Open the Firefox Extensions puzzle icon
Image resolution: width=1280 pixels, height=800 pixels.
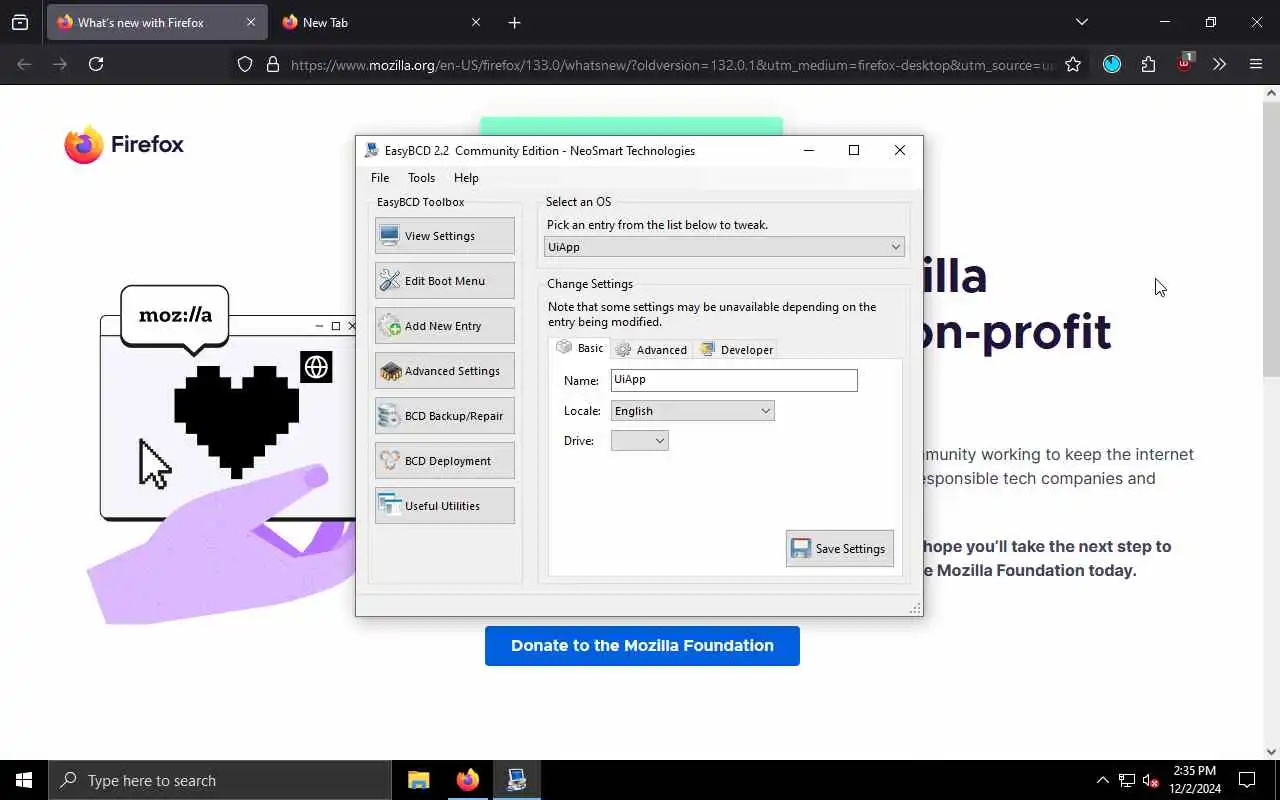(1148, 64)
